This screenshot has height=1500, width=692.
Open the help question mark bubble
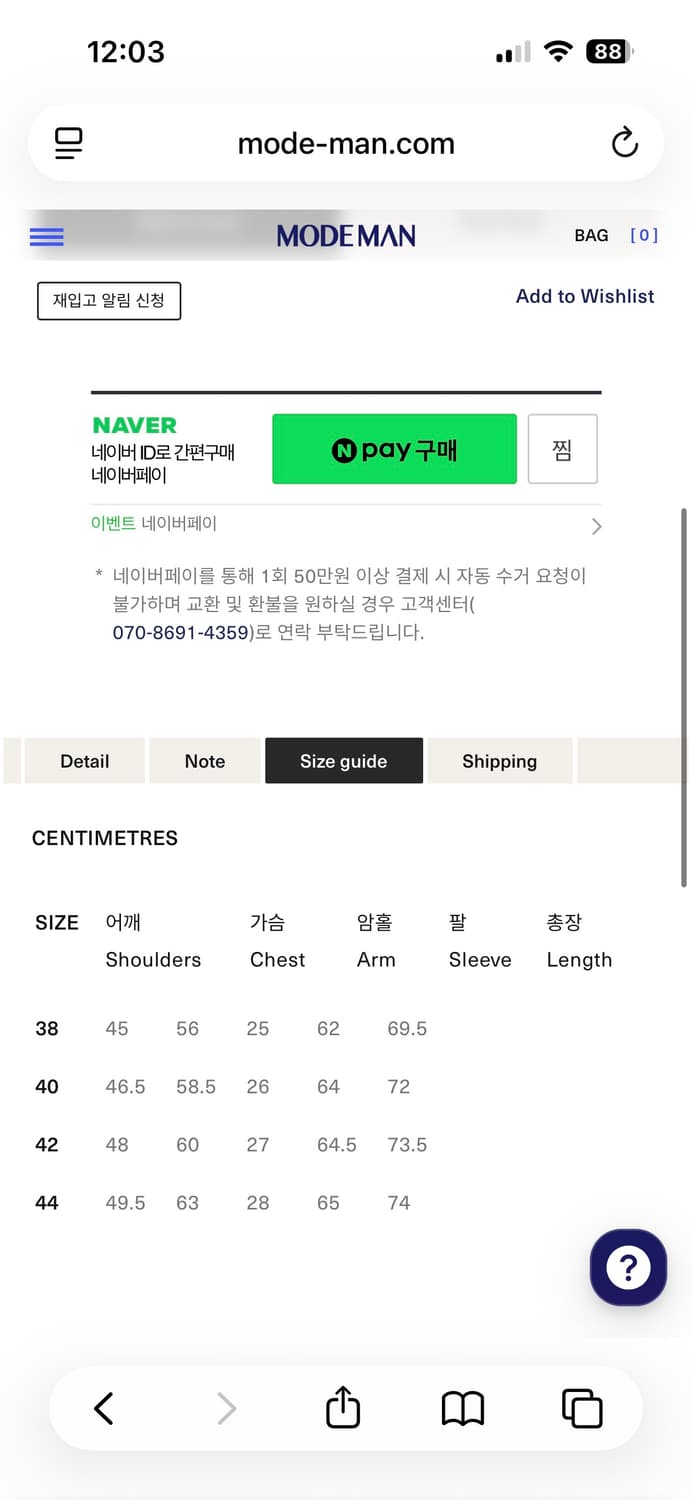tap(627, 1267)
